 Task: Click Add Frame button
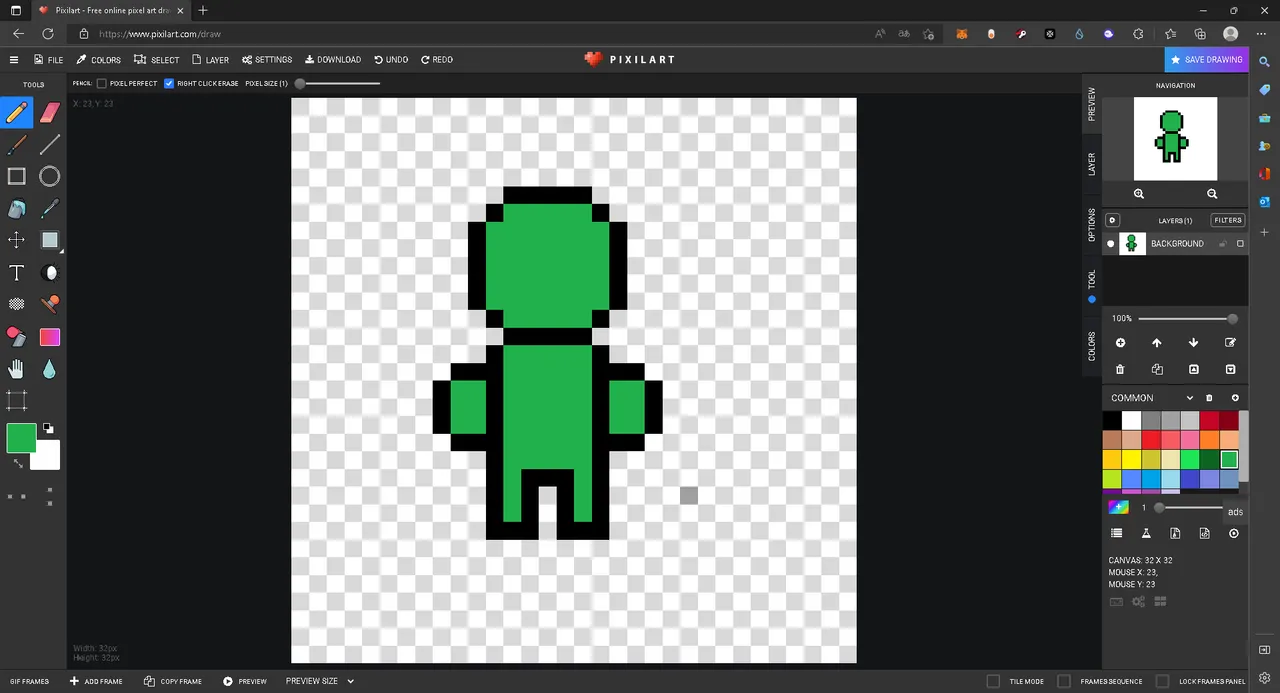pyautogui.click(x=96, y=681)
